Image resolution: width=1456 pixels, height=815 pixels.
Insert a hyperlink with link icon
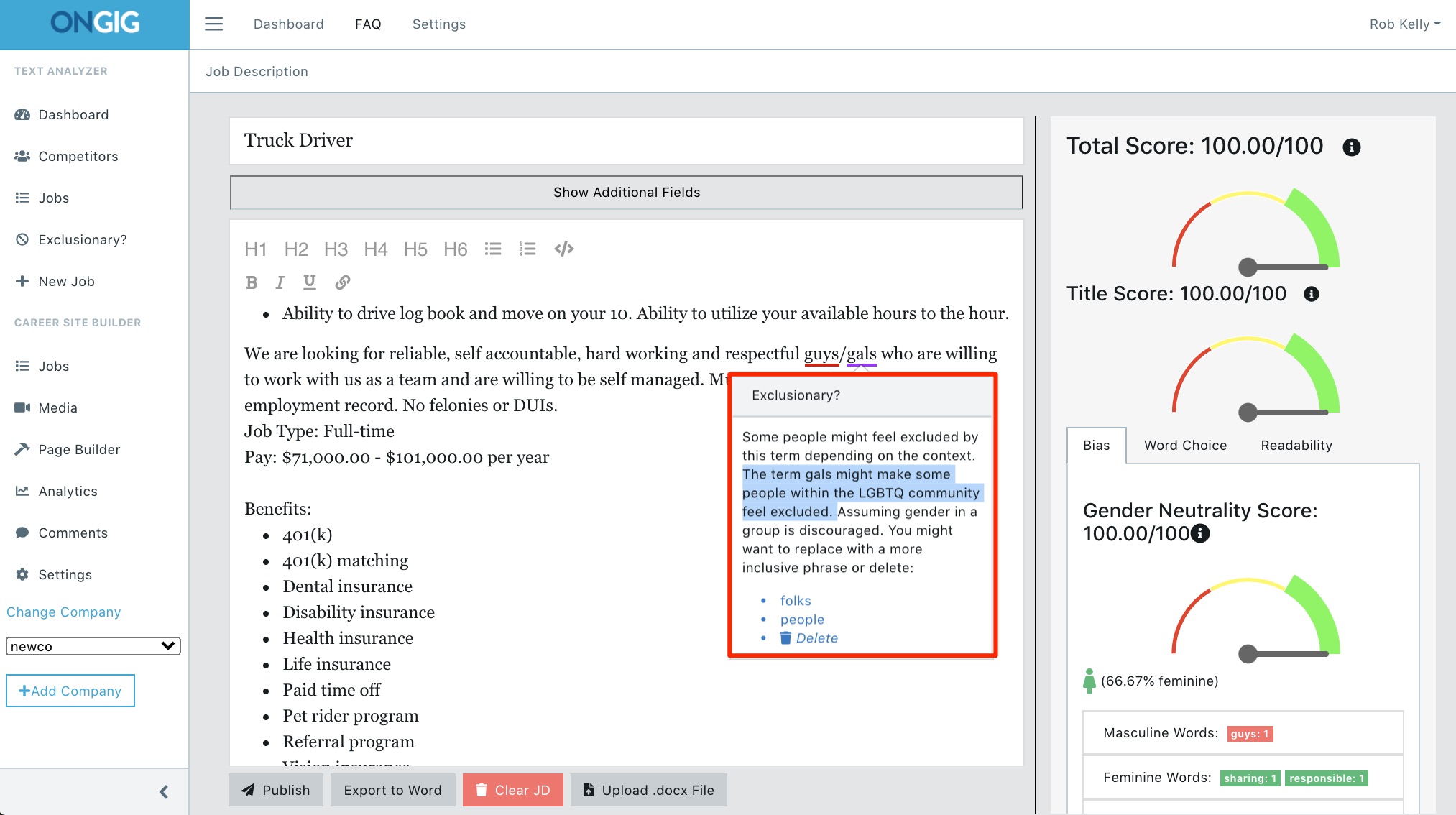tap(343, 282)
